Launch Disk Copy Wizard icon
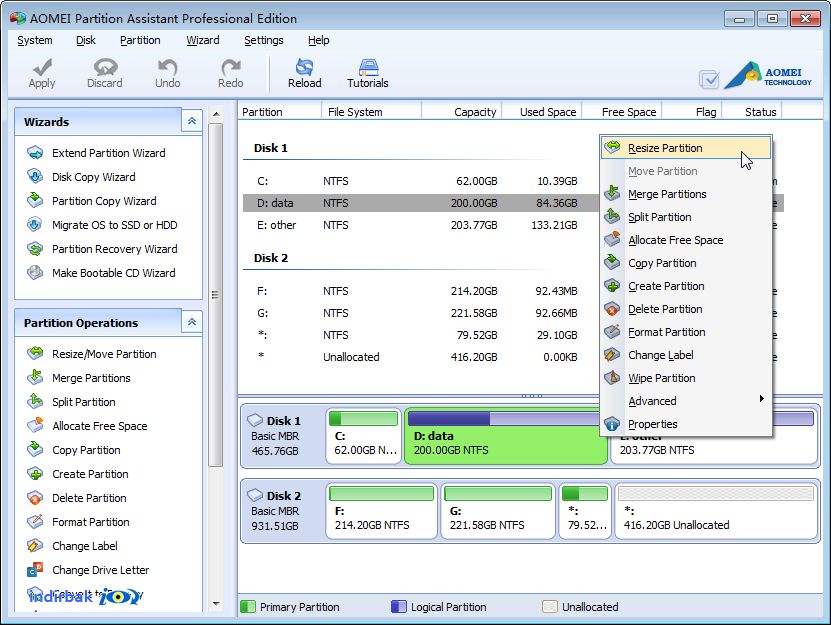Screen dimensions: 831x625 click(35, 177)
